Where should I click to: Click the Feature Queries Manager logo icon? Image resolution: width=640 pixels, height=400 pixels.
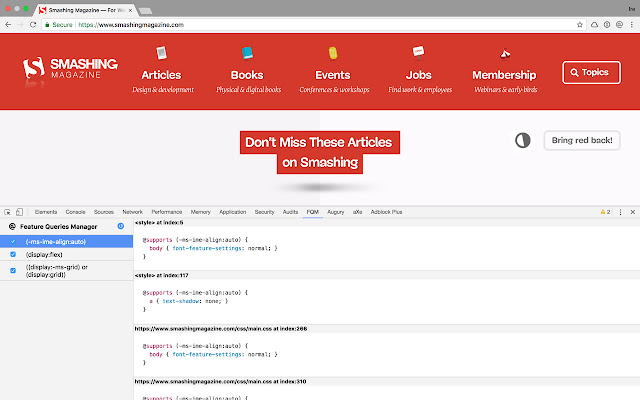12,227
